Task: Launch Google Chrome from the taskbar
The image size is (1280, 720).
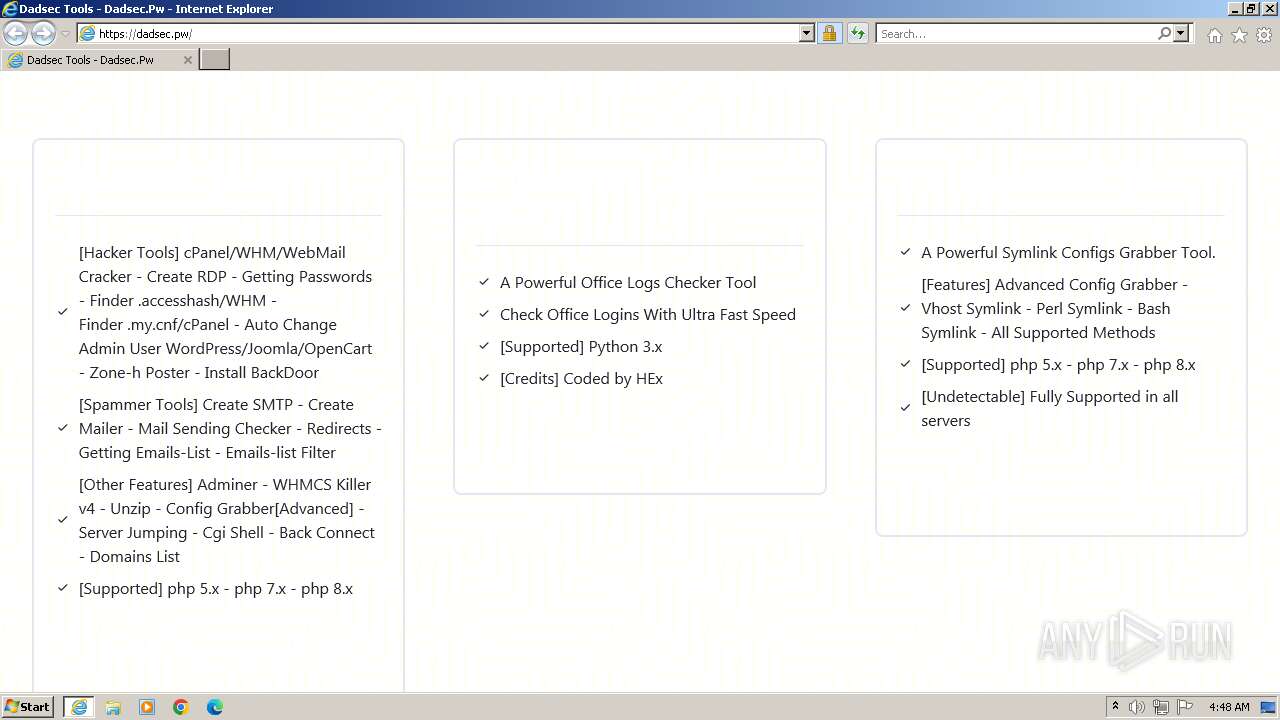Action: click(x=181, y=707)
